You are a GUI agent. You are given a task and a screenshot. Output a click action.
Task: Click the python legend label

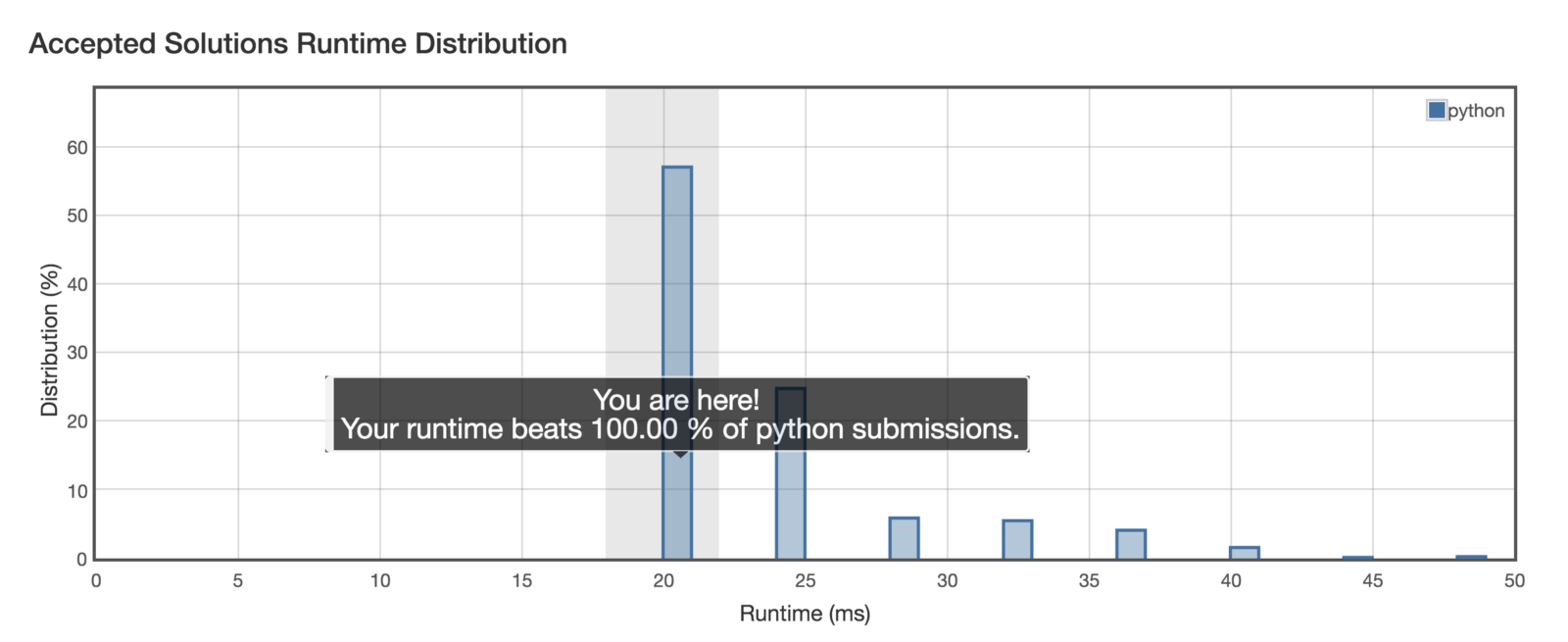[x=1476, y=111]
